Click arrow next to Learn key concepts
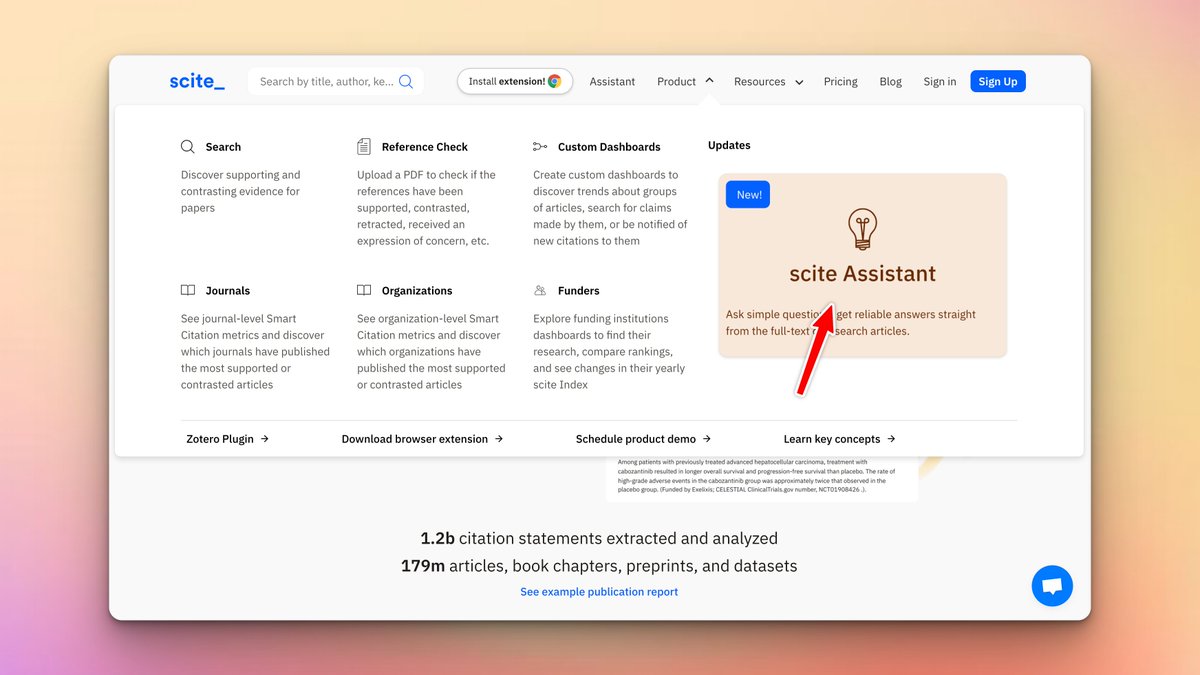The height and width of the screenshot is (675, 1200). tap(891, 439)
